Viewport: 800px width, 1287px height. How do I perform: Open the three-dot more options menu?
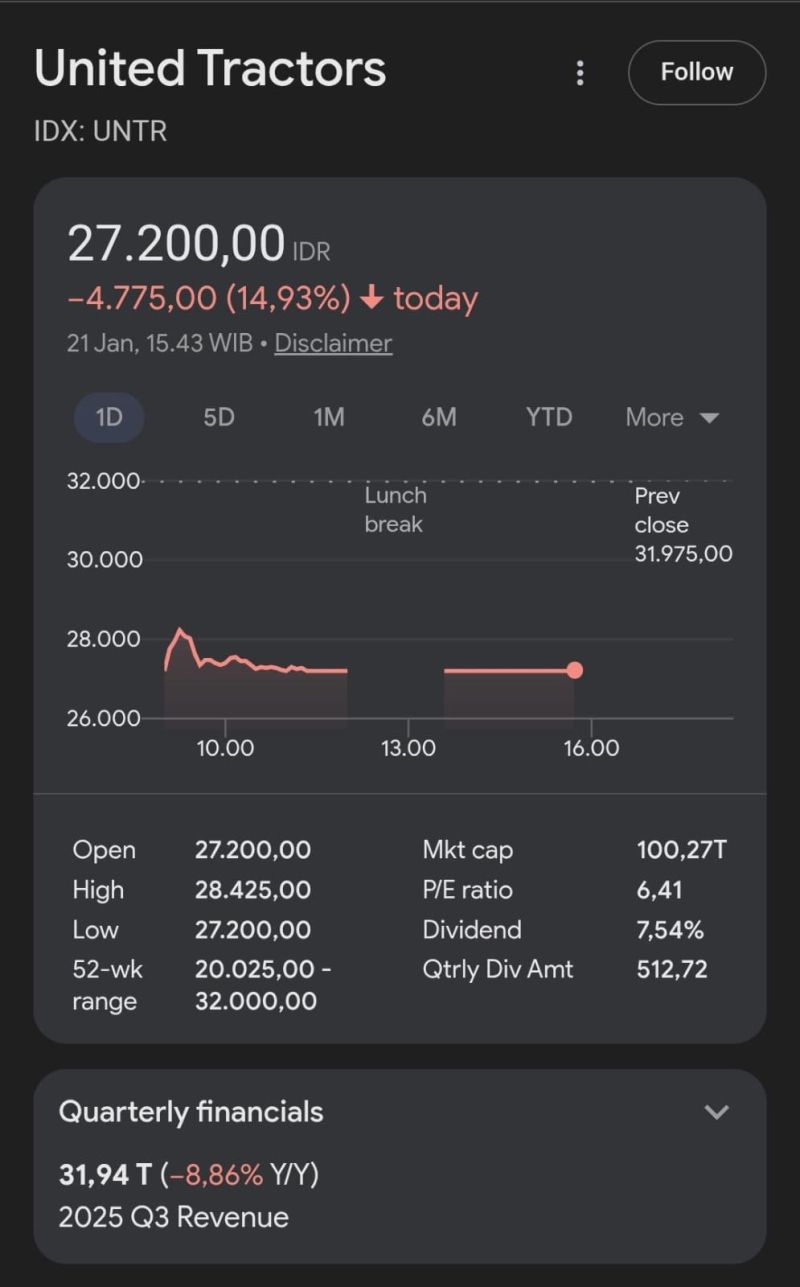coord(580,73)
